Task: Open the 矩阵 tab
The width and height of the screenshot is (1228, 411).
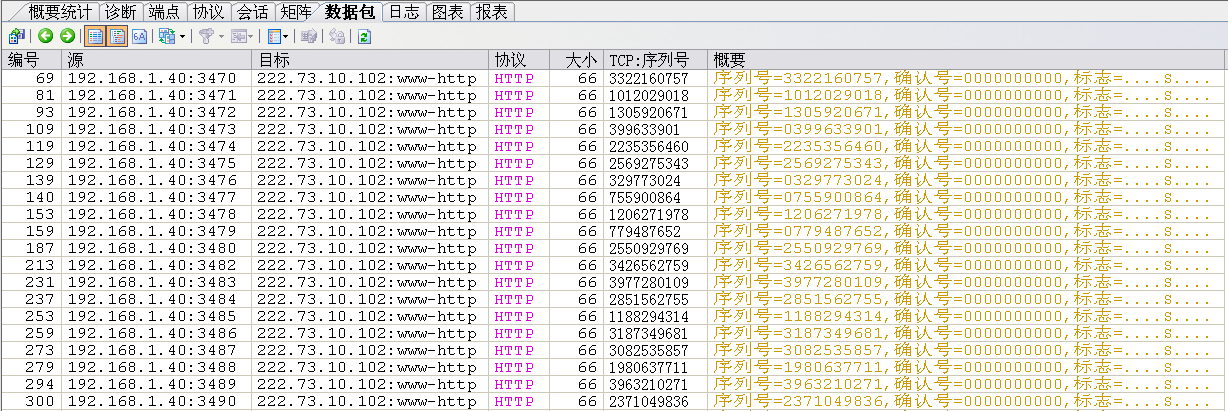Action: point(295,12)
